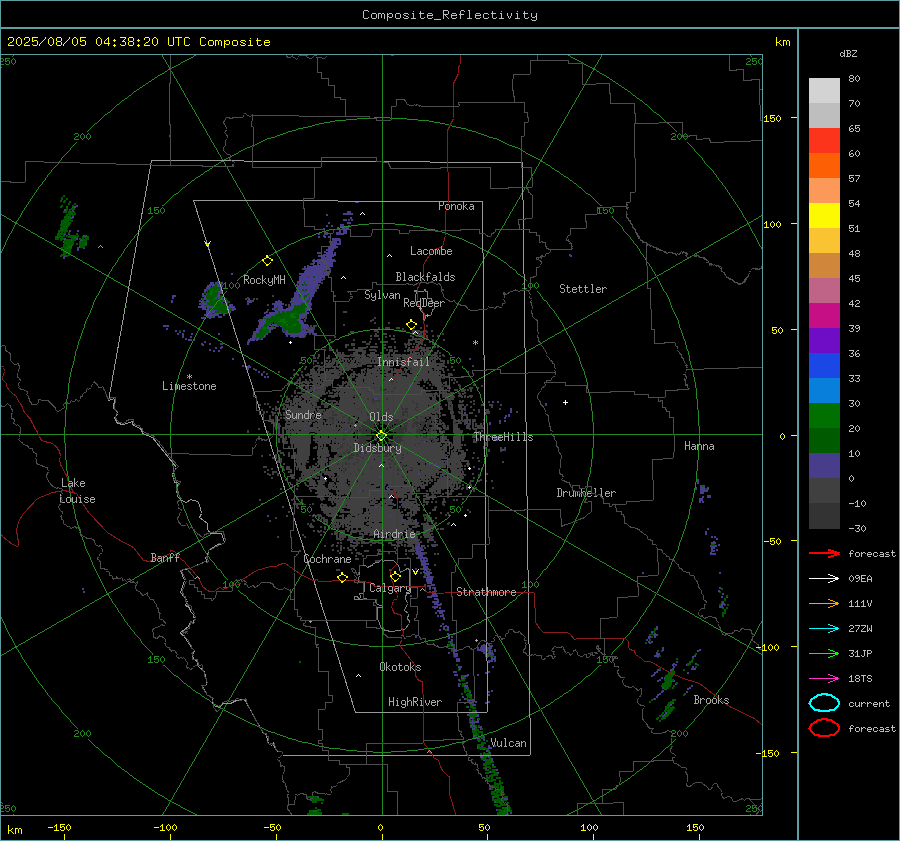This screenshot has height=841, width=900.
Task: Click the km unit label at top right
Action: click(x=782, y=42)
